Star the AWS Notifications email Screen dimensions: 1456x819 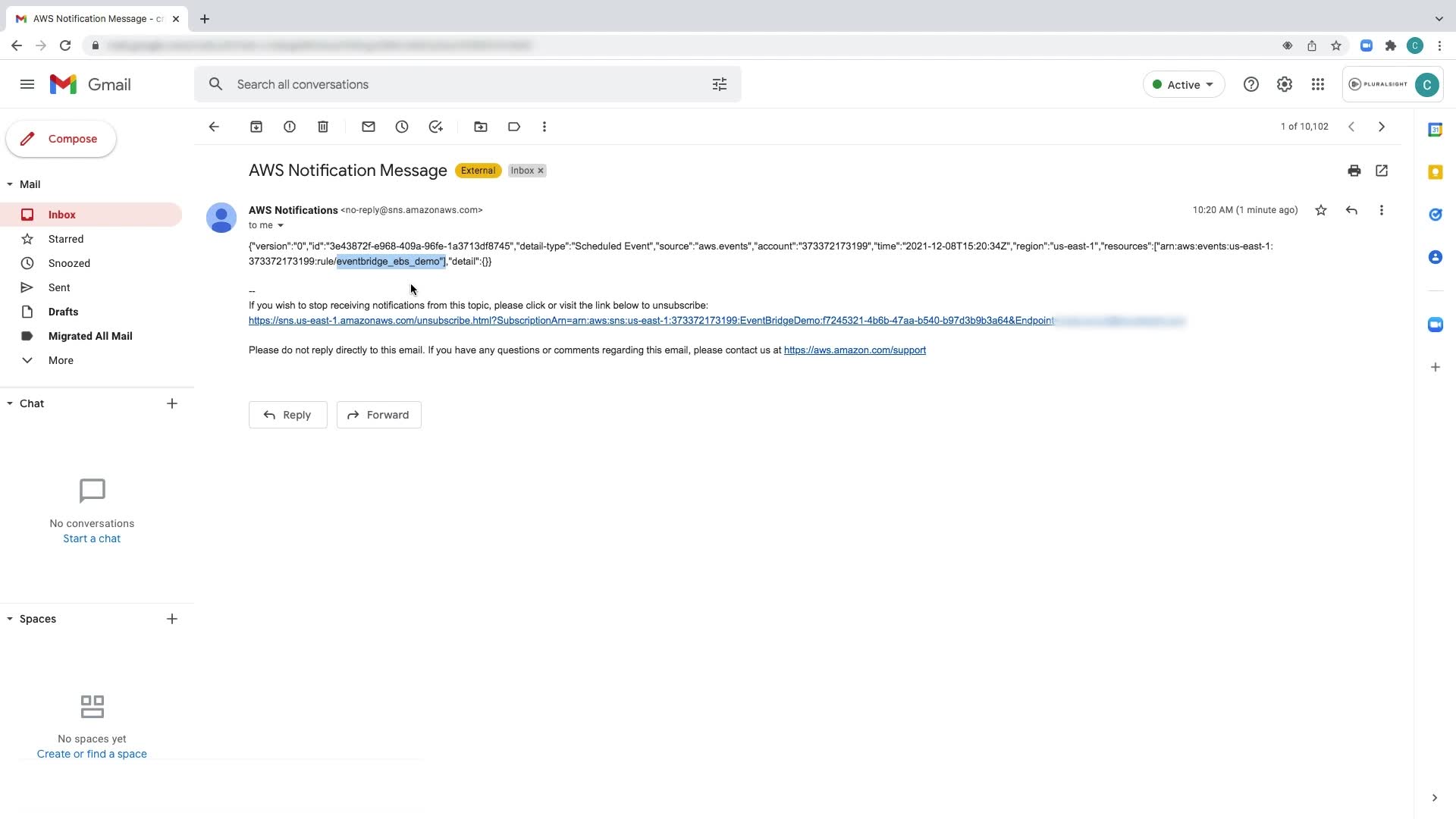tap(1321, 210)
